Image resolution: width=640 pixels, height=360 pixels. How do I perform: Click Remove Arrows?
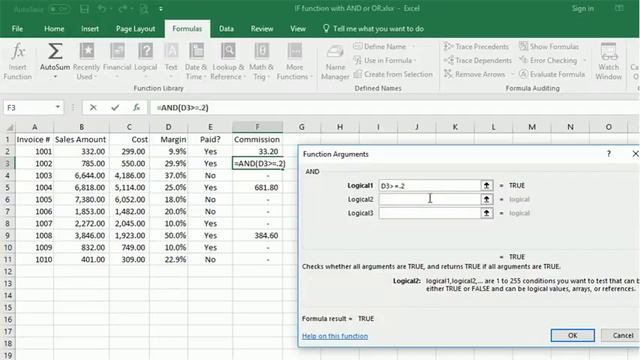tap(474, 74)
